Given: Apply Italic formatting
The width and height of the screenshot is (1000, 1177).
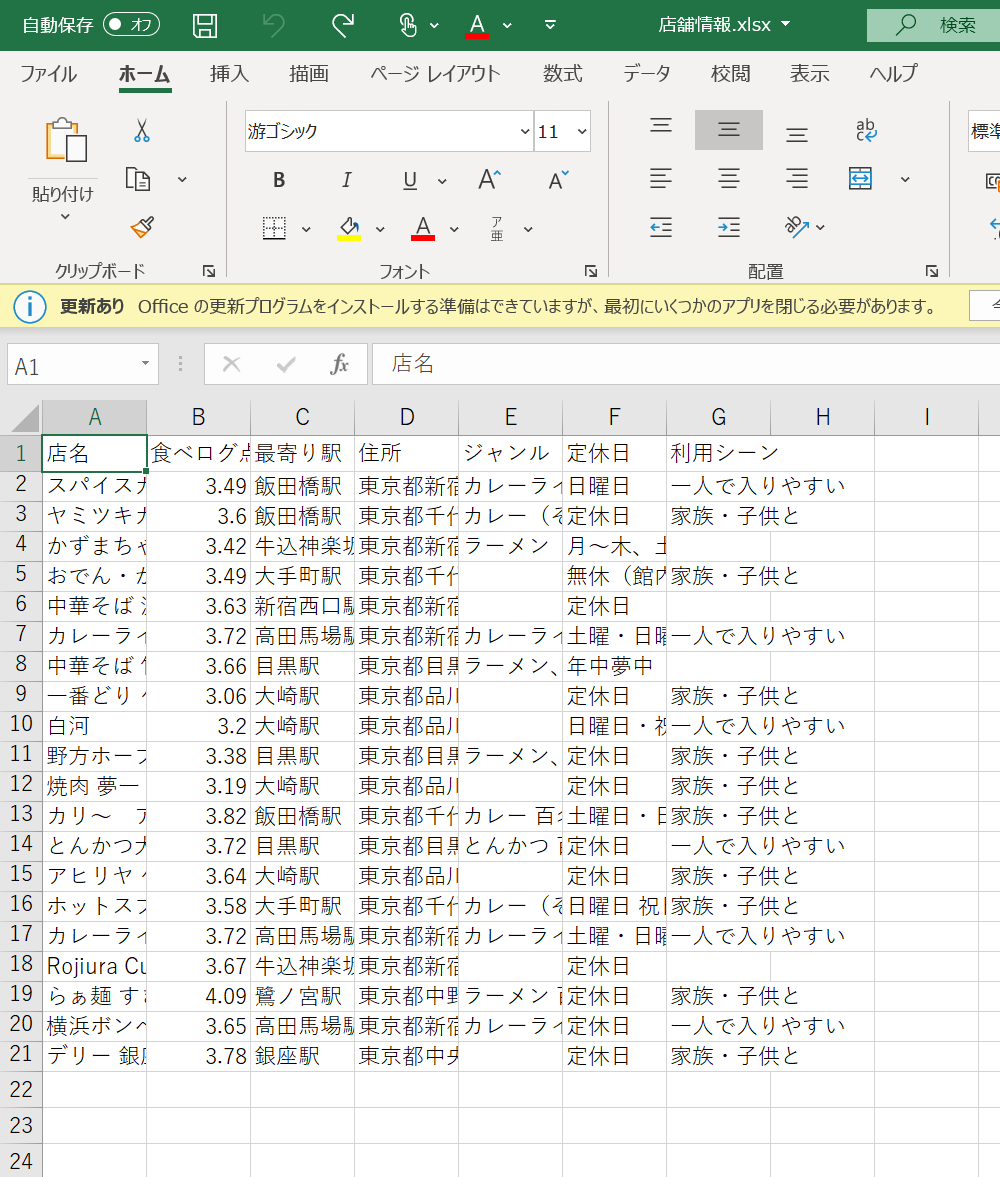Looking at the screenshot, I should [346, 180].
